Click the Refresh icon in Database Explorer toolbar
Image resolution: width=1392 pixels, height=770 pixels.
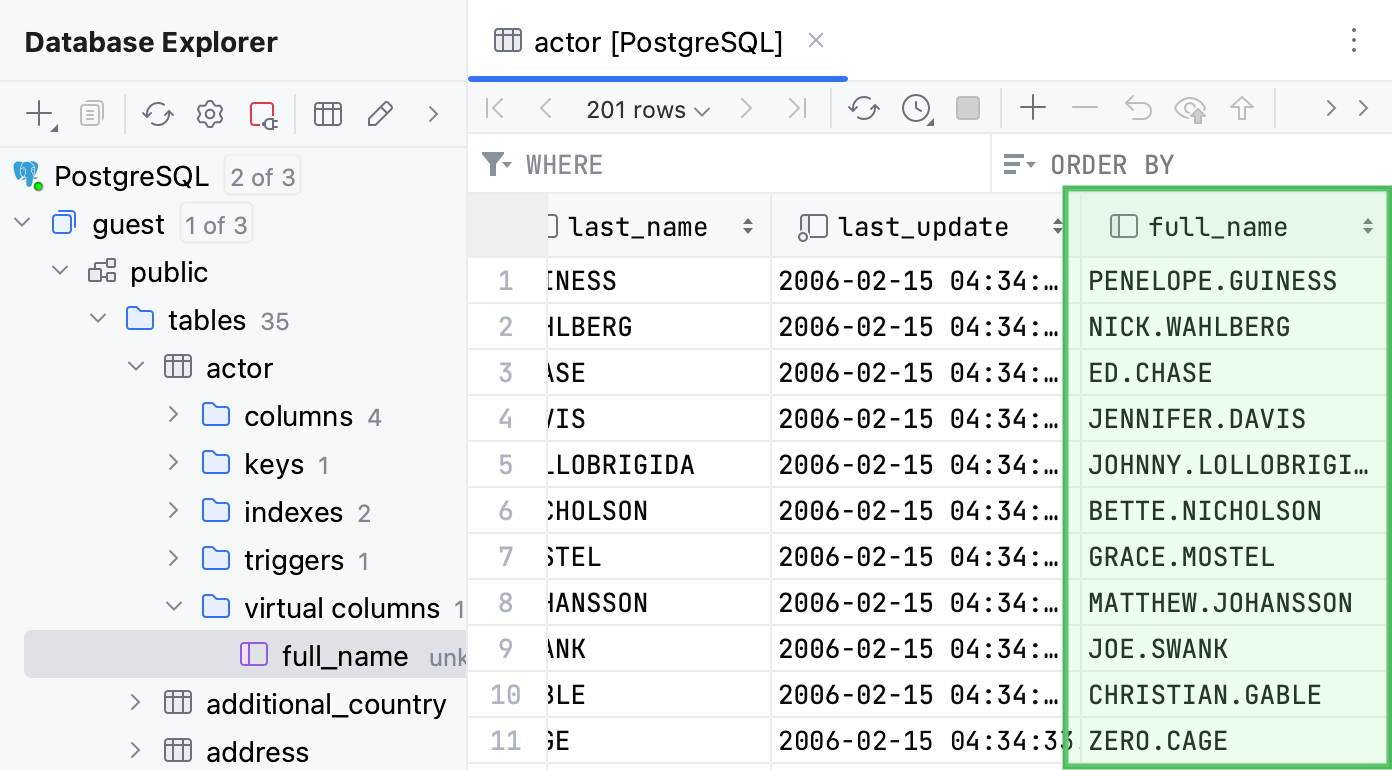point(157,114)
